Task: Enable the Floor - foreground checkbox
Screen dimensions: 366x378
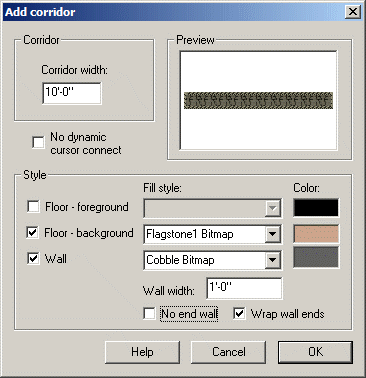Action: click(33, 207)
